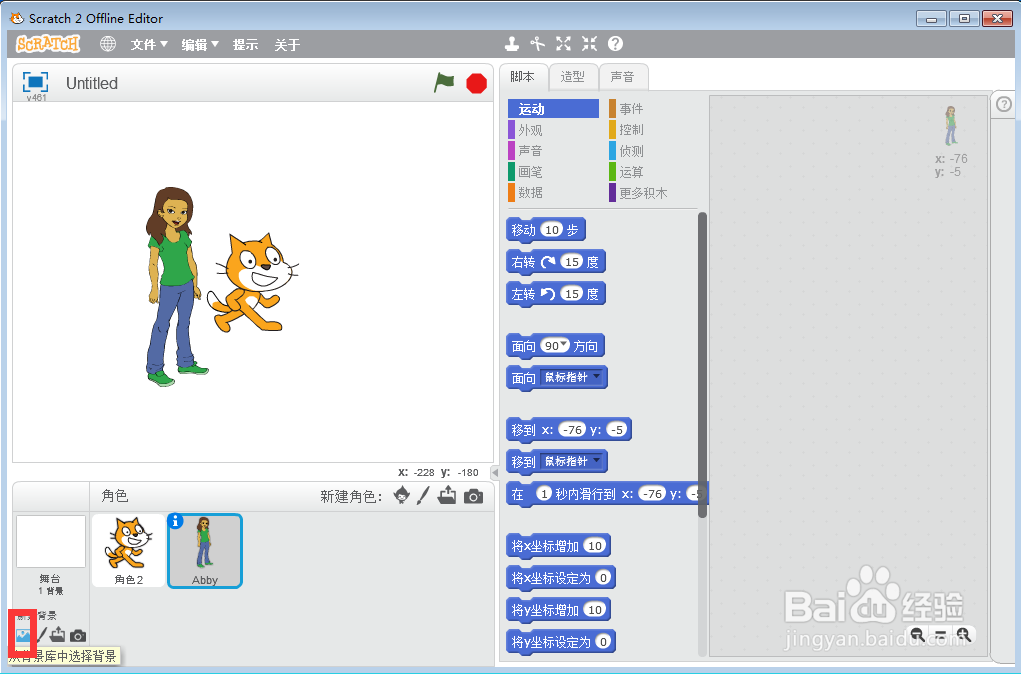Click the Scratch logo
This screenshot has width=1021, height=674.
pyautogui.click(x=48, y=44)
